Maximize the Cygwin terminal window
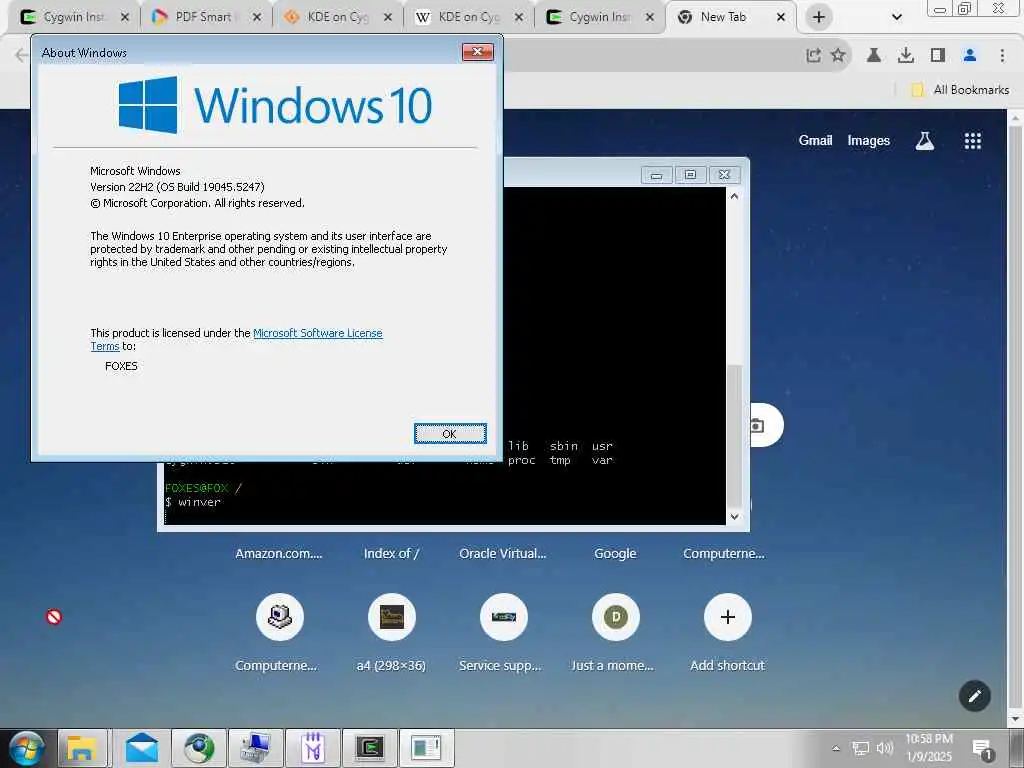The image size is (1024, 768). pos(690,174)
